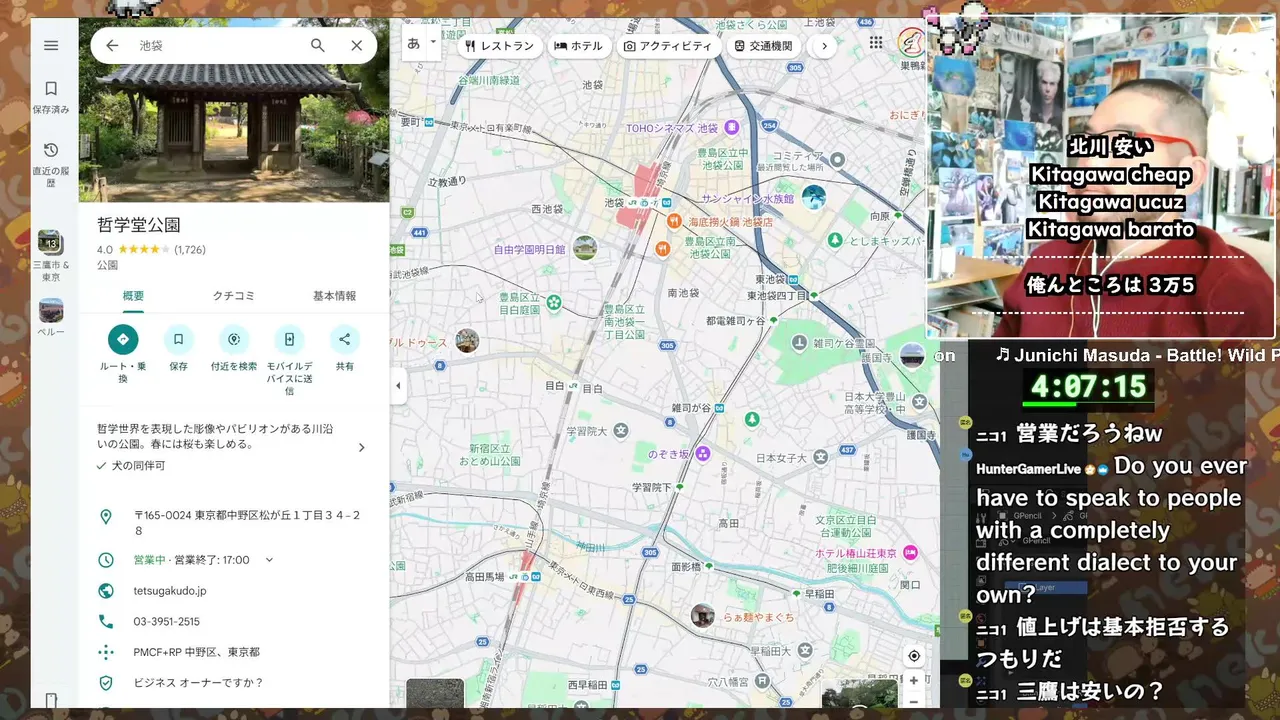Screen dimensions: 1280x720
Task: Click the 池袋 station label on map
Action: (614, 202)
